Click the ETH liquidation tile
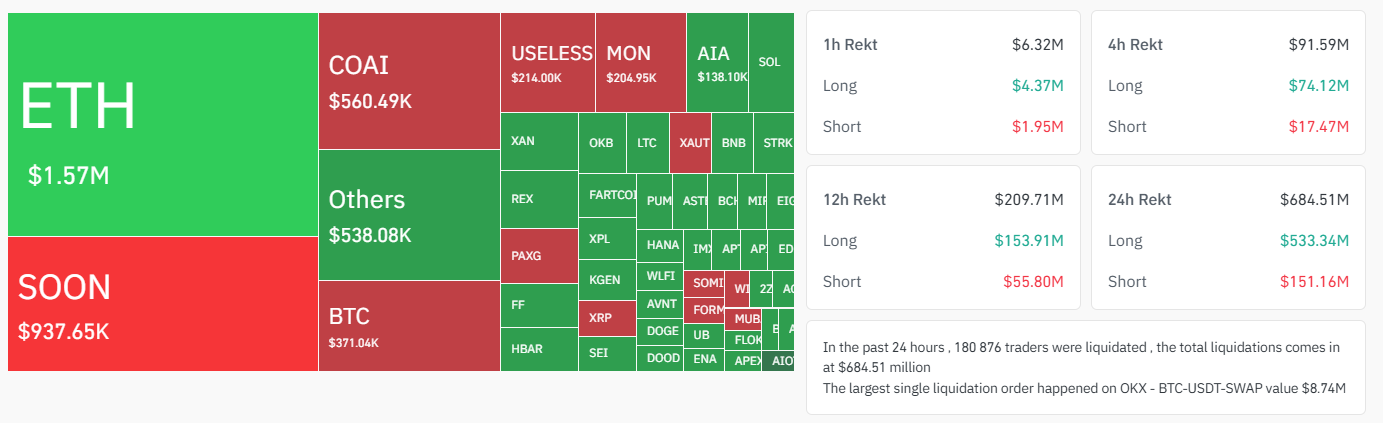The height and width of the screenshot is (423, 1383). click(x=163, y=125)
